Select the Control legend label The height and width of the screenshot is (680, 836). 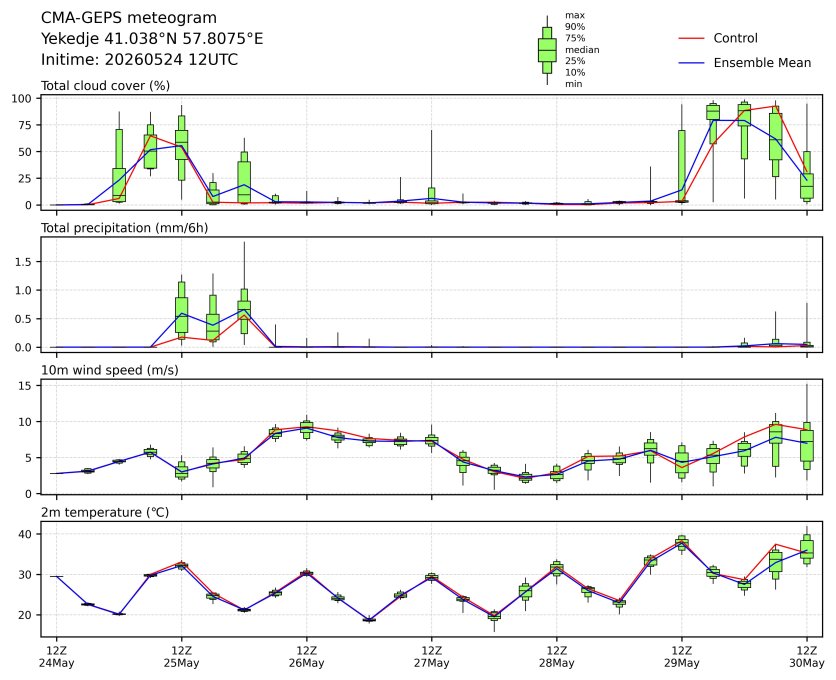(x=735, y=38)
